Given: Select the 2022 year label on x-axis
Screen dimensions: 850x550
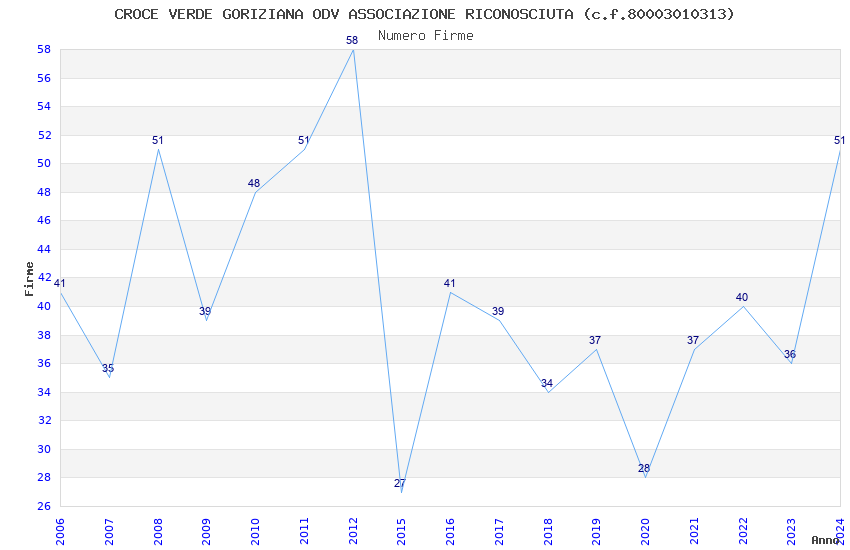Looking at the screenshot, I should (743, 531).
